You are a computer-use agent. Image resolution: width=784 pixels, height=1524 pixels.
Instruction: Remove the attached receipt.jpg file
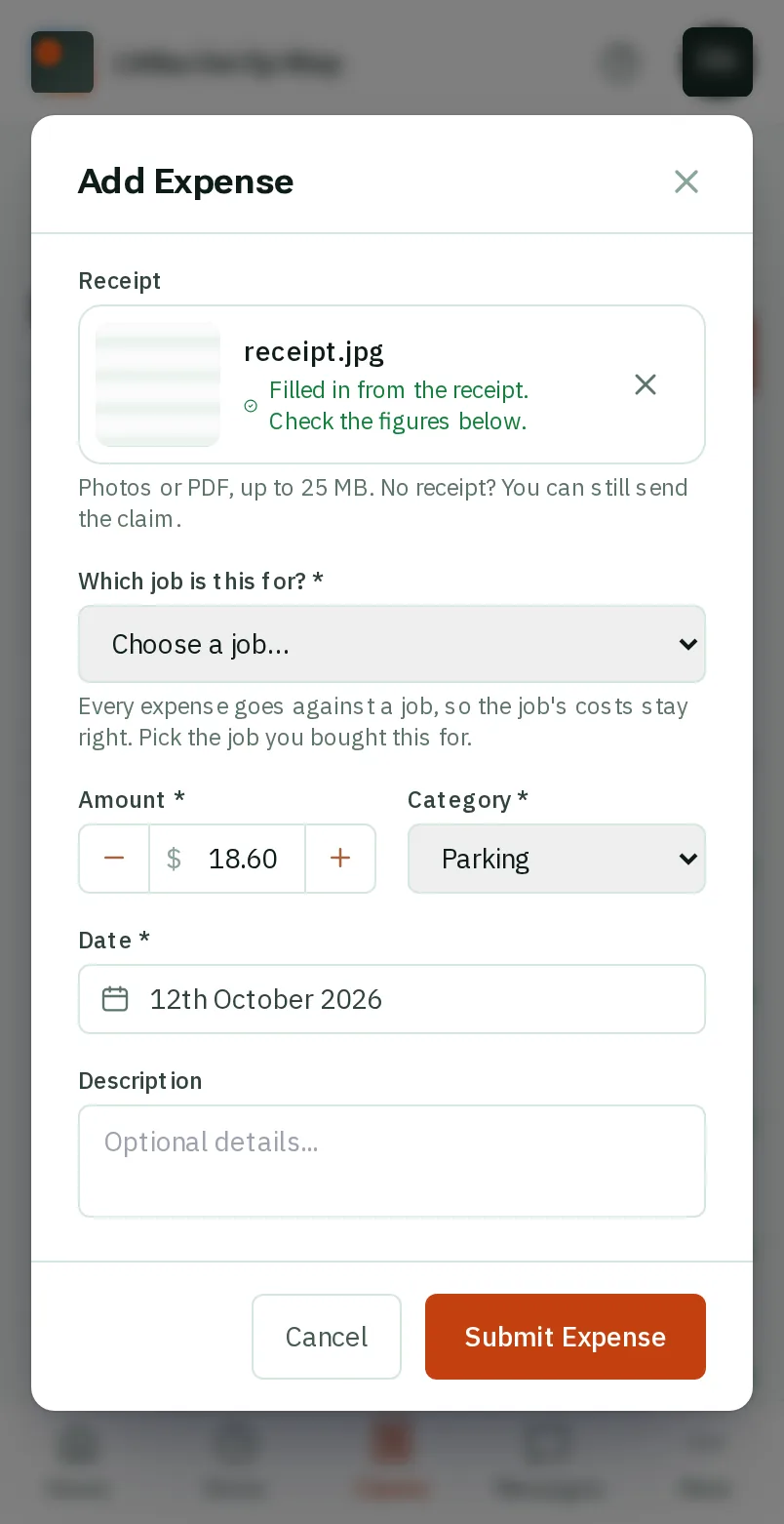point(646,384)
